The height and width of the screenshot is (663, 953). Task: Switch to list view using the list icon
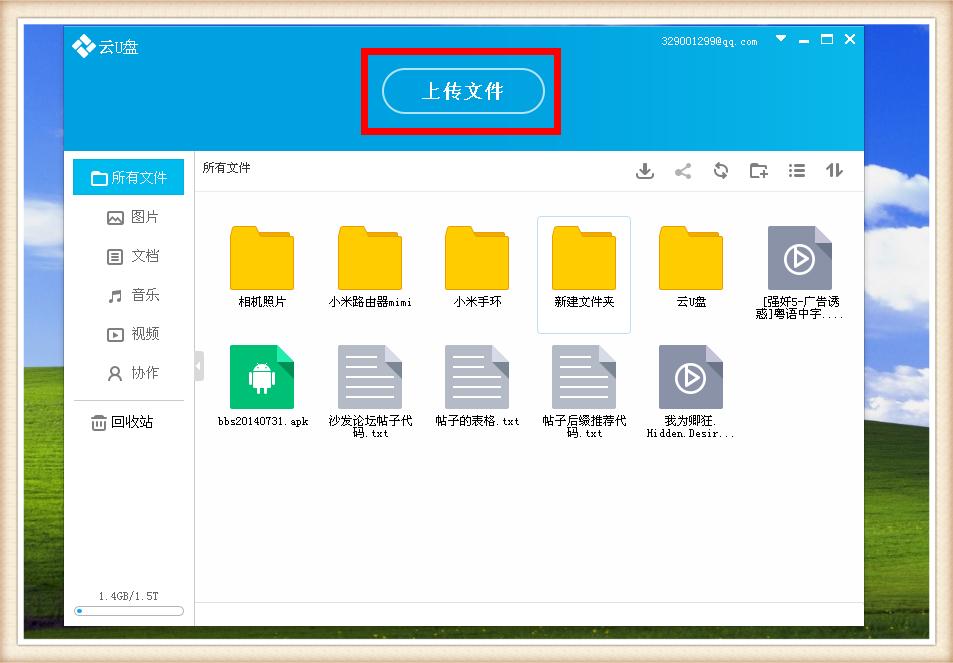tap(796, 171)
